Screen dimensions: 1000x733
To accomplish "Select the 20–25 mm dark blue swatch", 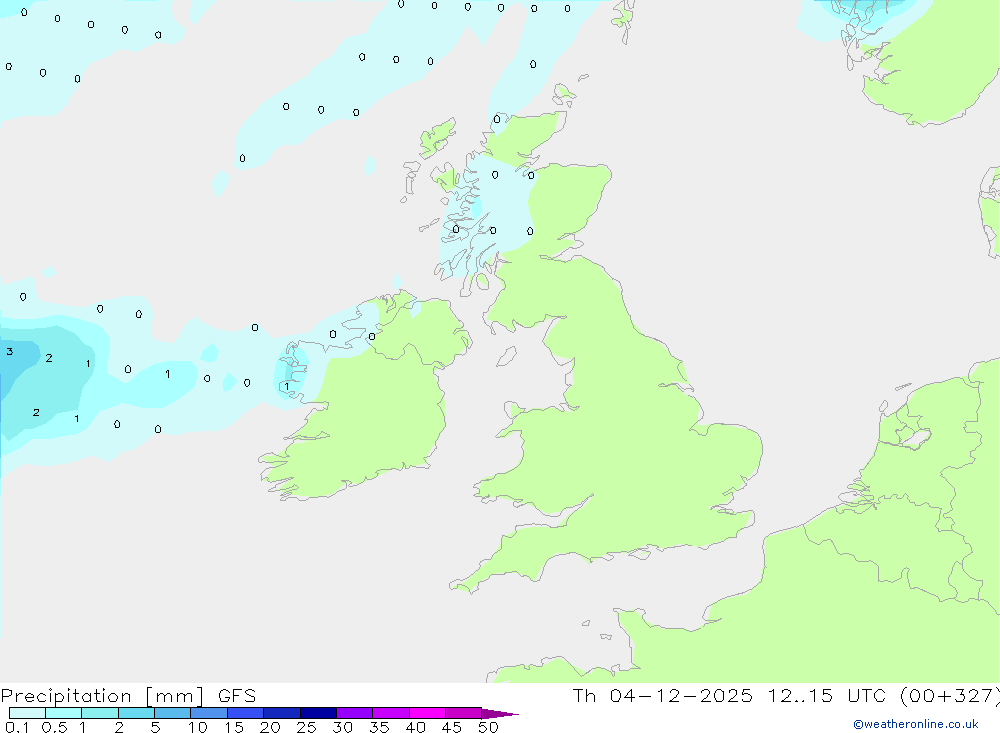I will coord(282,713).
